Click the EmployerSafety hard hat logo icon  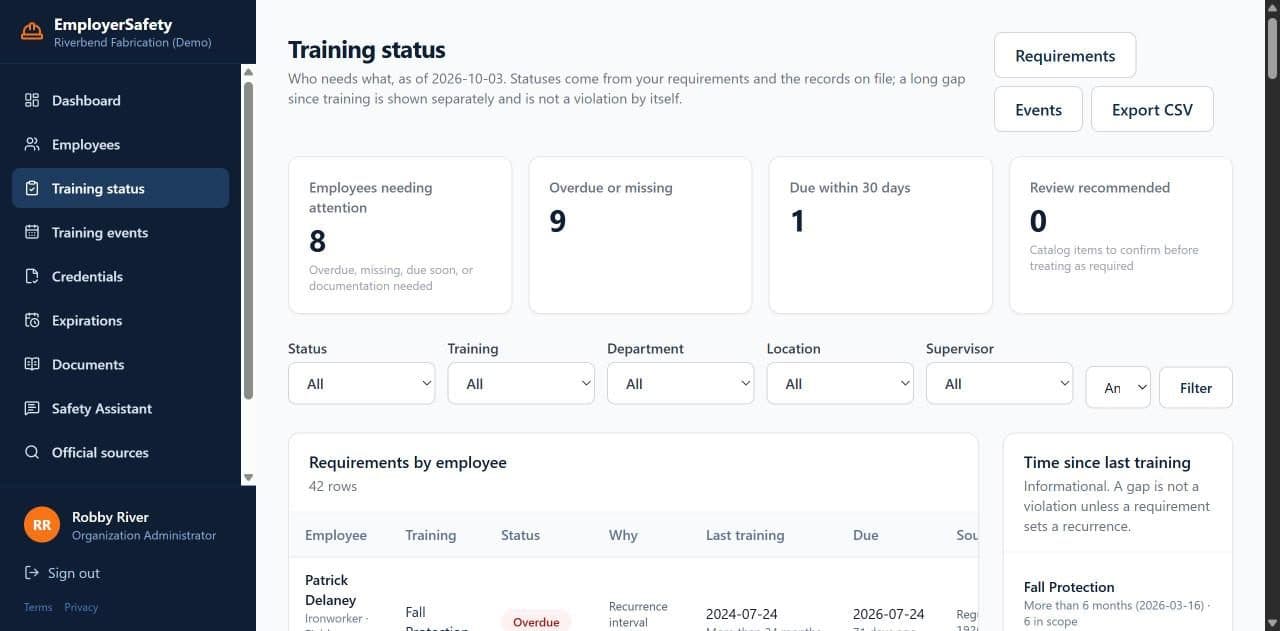click(x=32, y=32)
